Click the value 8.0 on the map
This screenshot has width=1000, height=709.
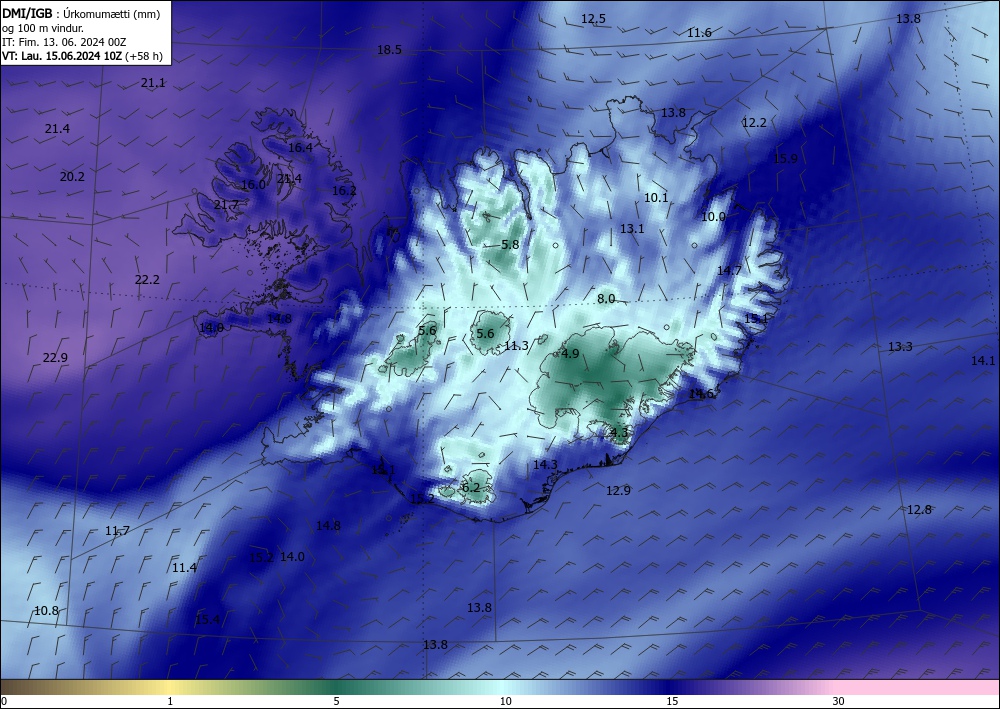[606, 298]
